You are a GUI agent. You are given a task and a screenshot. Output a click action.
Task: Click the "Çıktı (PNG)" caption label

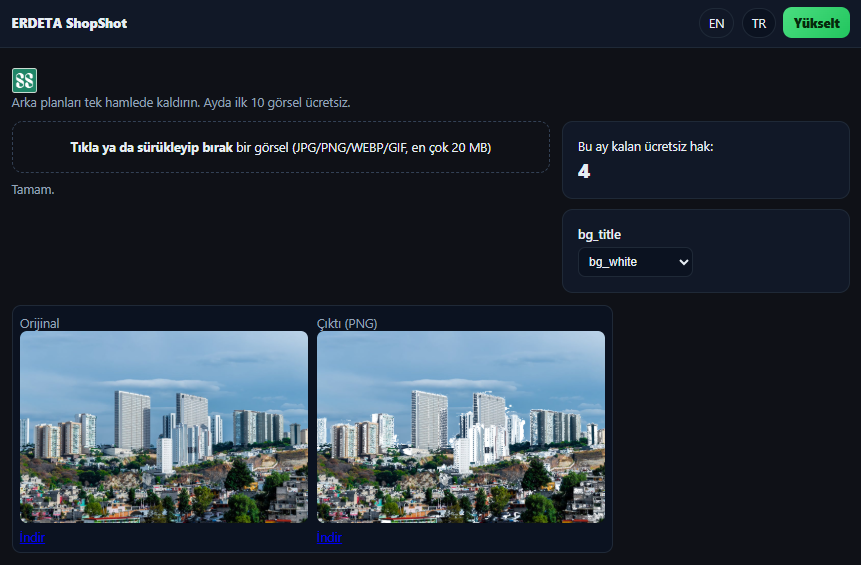pos(347,323)
